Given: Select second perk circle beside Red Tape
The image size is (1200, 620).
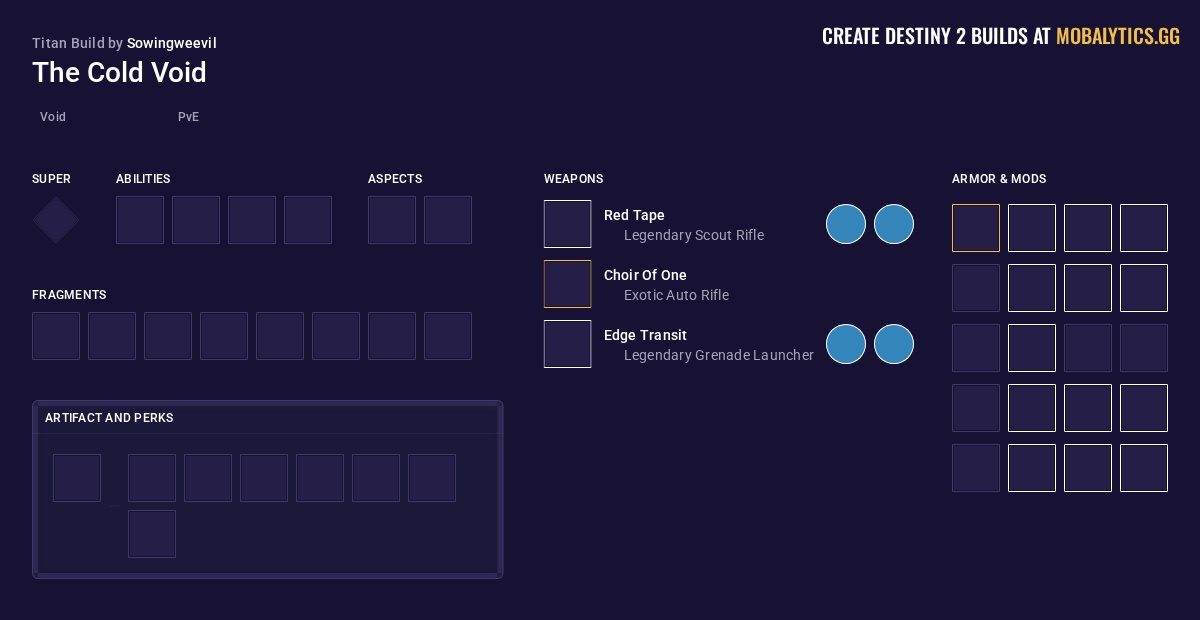Looking at the screenshot, I should point(894,224).
